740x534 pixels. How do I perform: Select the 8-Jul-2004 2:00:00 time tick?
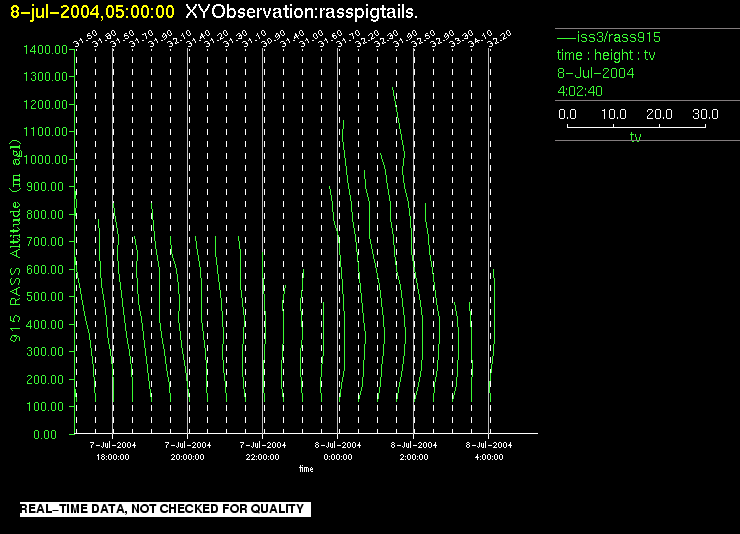pyautogui.click(x=413, y=450)
